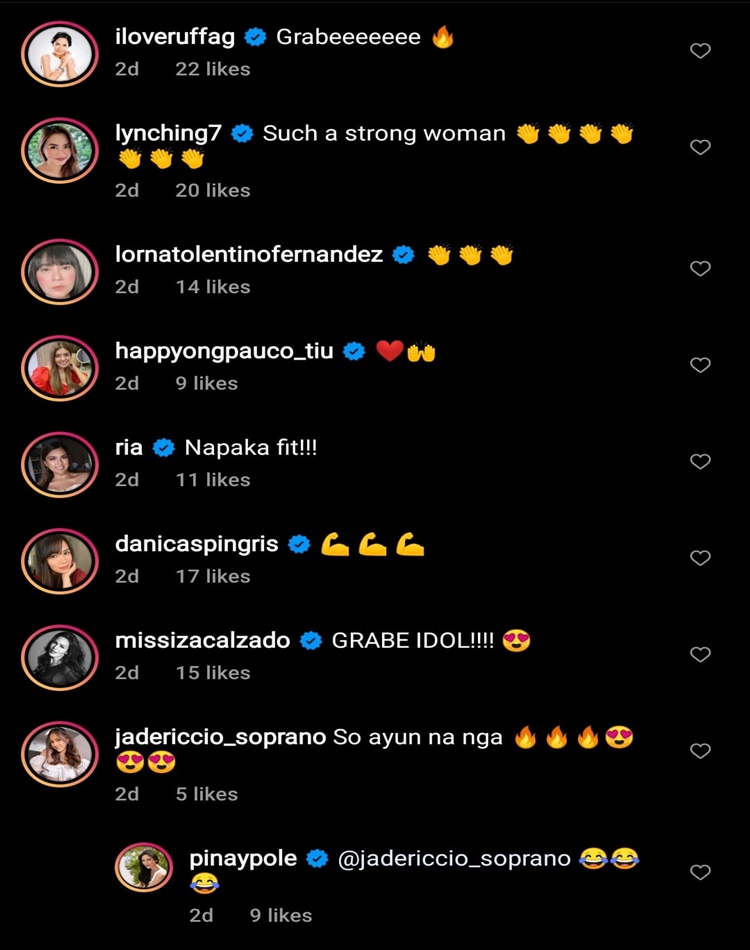Viewport: 750px width, 950px height.
Task: Open ria's profile avatar
Action: [60, 462]
